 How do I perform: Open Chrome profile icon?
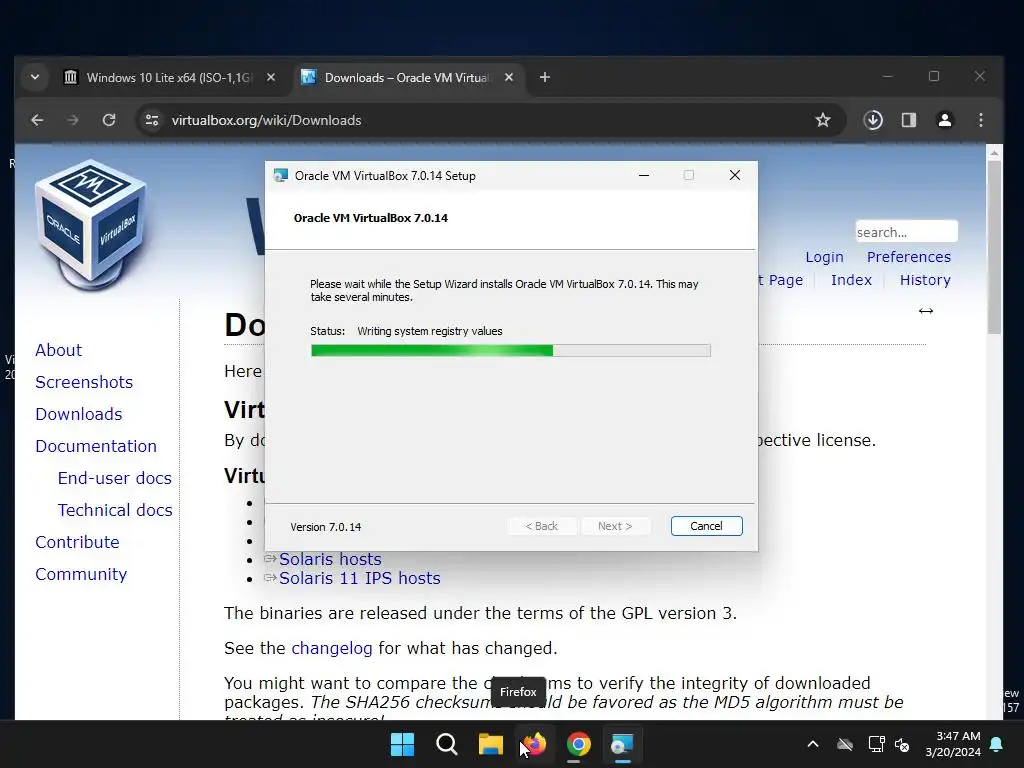[945, 120]
